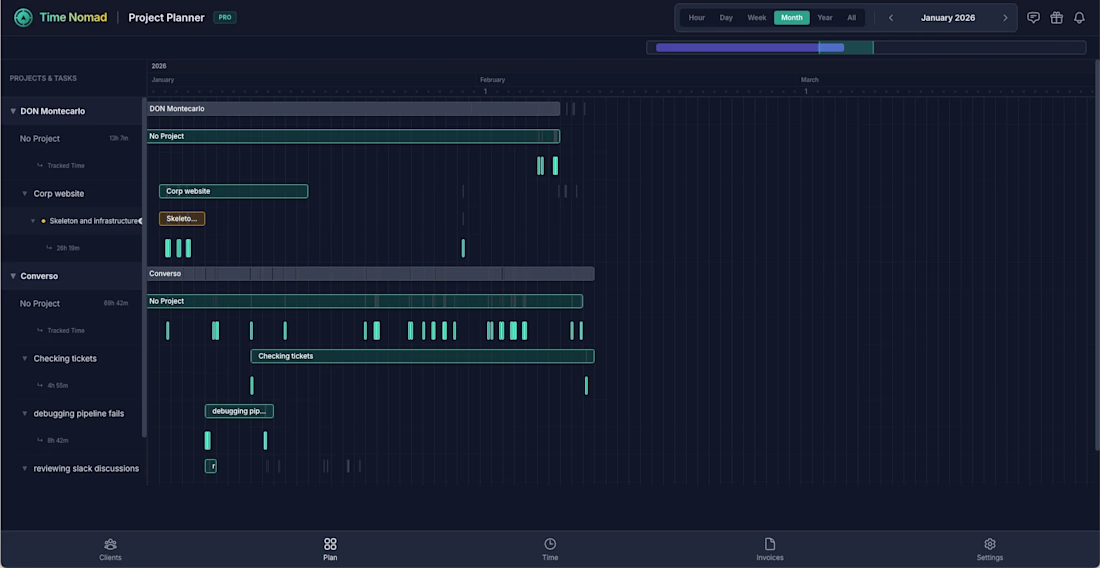Viewport: 1100px width, 568px height.
Task: Switch timeline to Year view
Action: click(825, 18)
